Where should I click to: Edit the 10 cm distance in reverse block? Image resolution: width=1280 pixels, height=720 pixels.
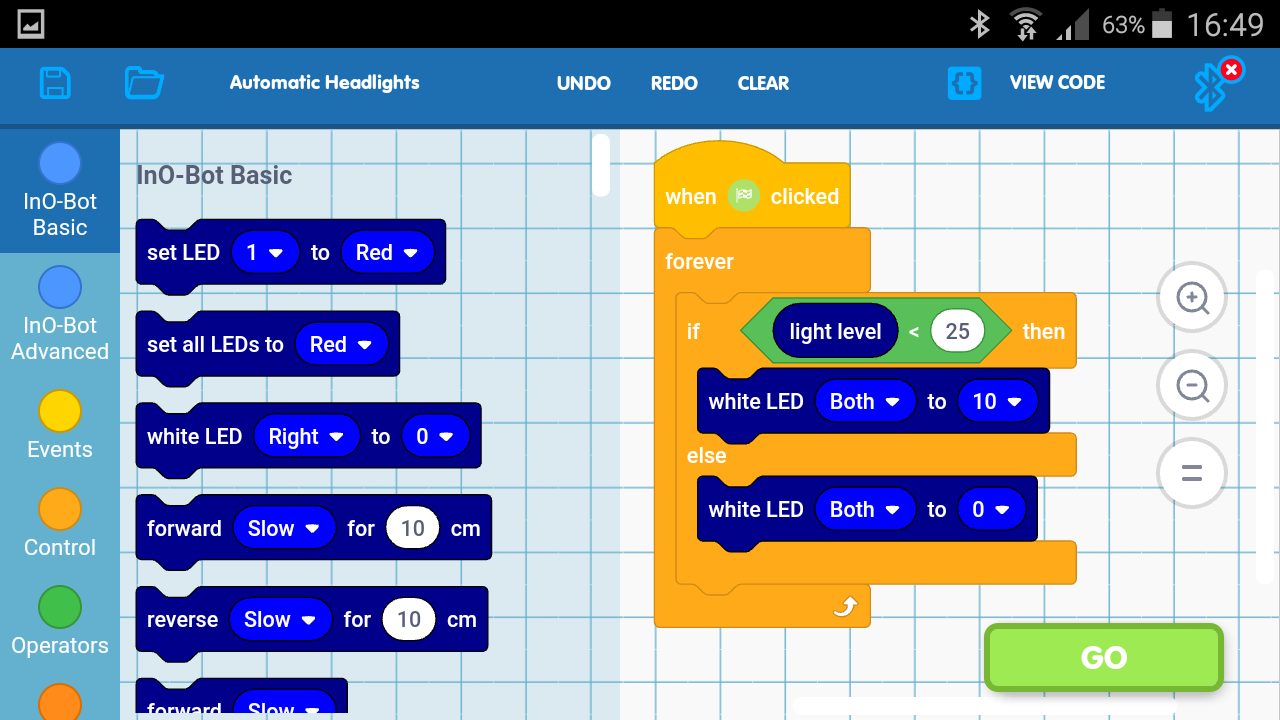(x=409, y=619)
